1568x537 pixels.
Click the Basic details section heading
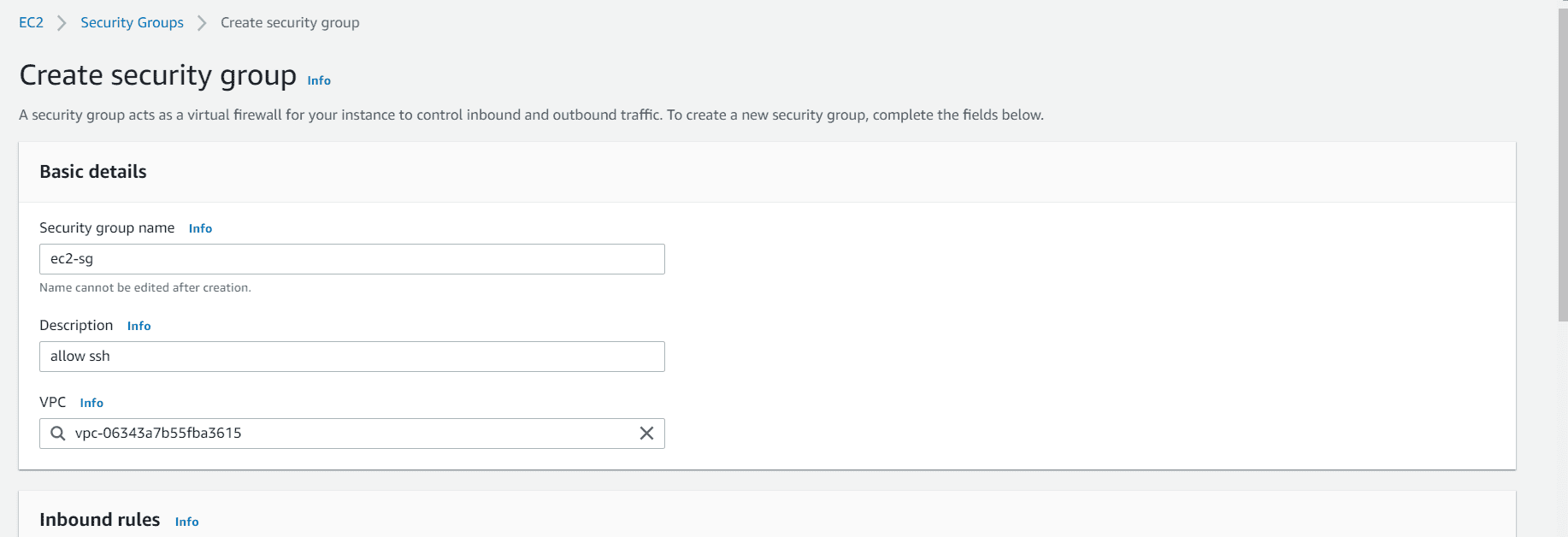(93, 172)
